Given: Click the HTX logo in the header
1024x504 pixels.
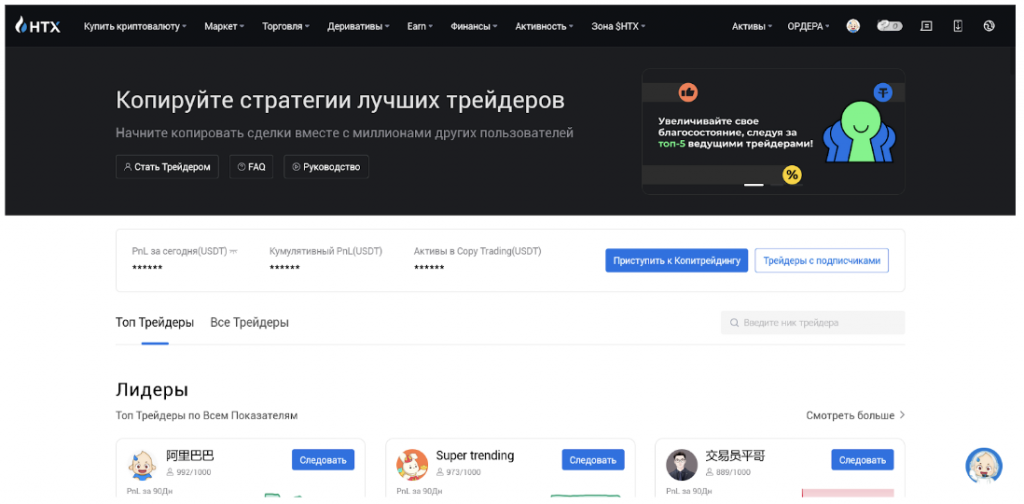Looking at the screenshot, I should tap(38, 26).
